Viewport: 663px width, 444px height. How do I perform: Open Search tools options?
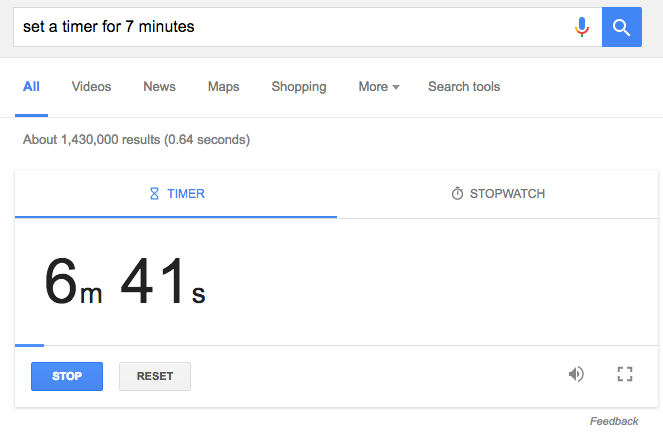[464, 87]
